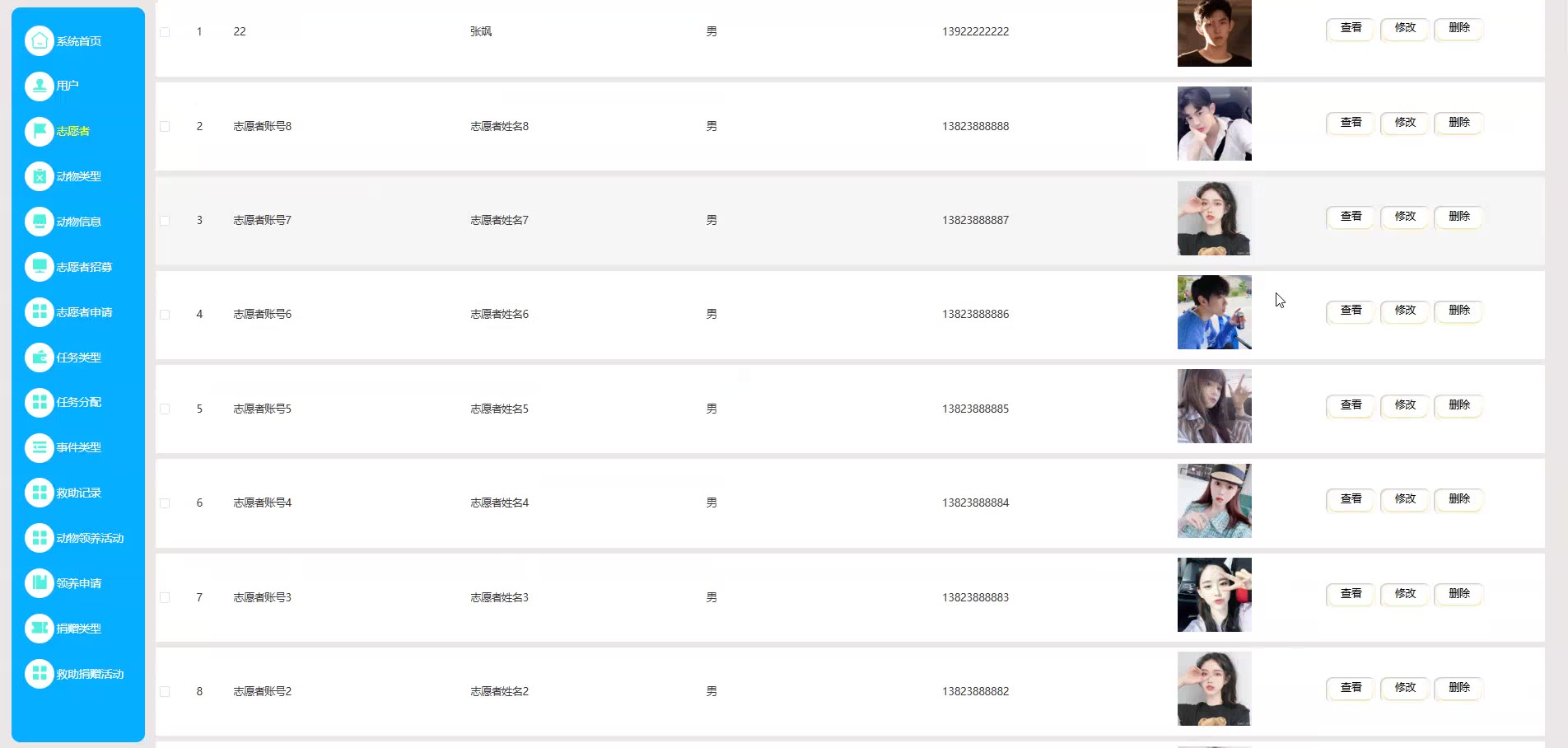This screenshot has height=748, width=1568.
Task: Click the 用户 user icon in sidebar
Action: click(x=39, y=86)
